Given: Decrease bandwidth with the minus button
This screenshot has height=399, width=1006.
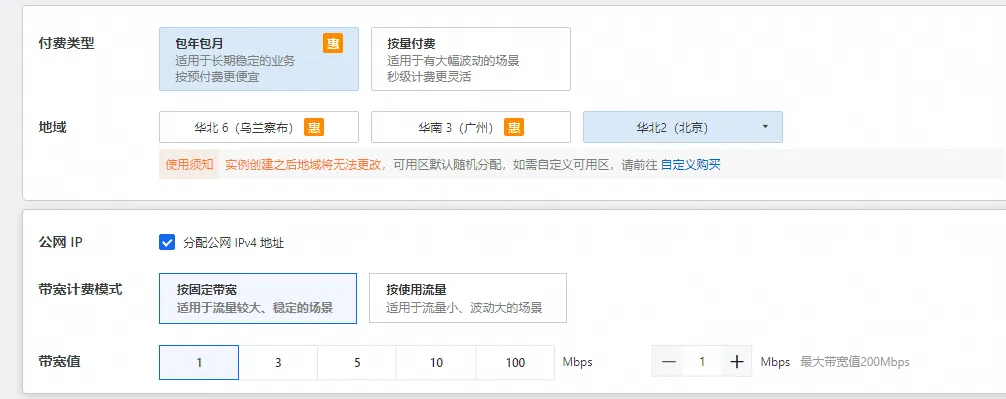Looking at the screenshot, I should point(669,362).
